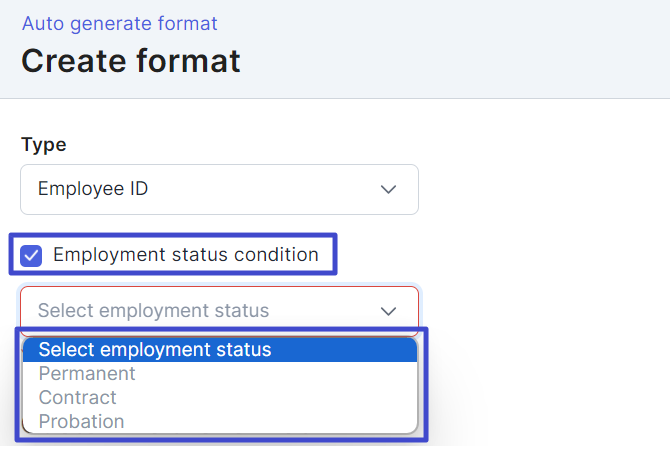Viewport: 670px width, 471px height.
Task: Click the blue checkmark icon
Action: (x=32, y=255)
